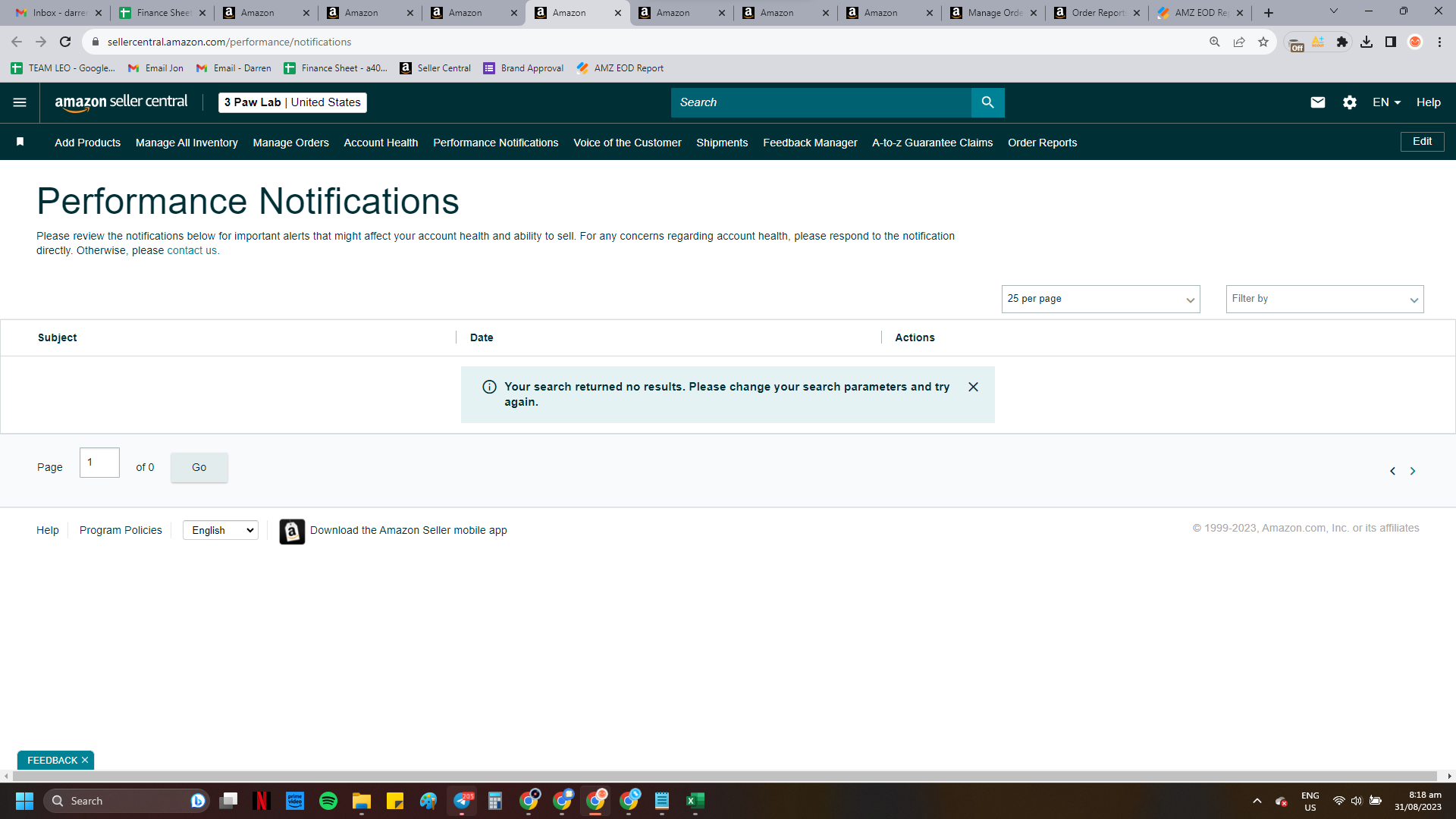Open the 25 per page dropdown
The height and width of the screenshot is (819, 1456).
1100,299
